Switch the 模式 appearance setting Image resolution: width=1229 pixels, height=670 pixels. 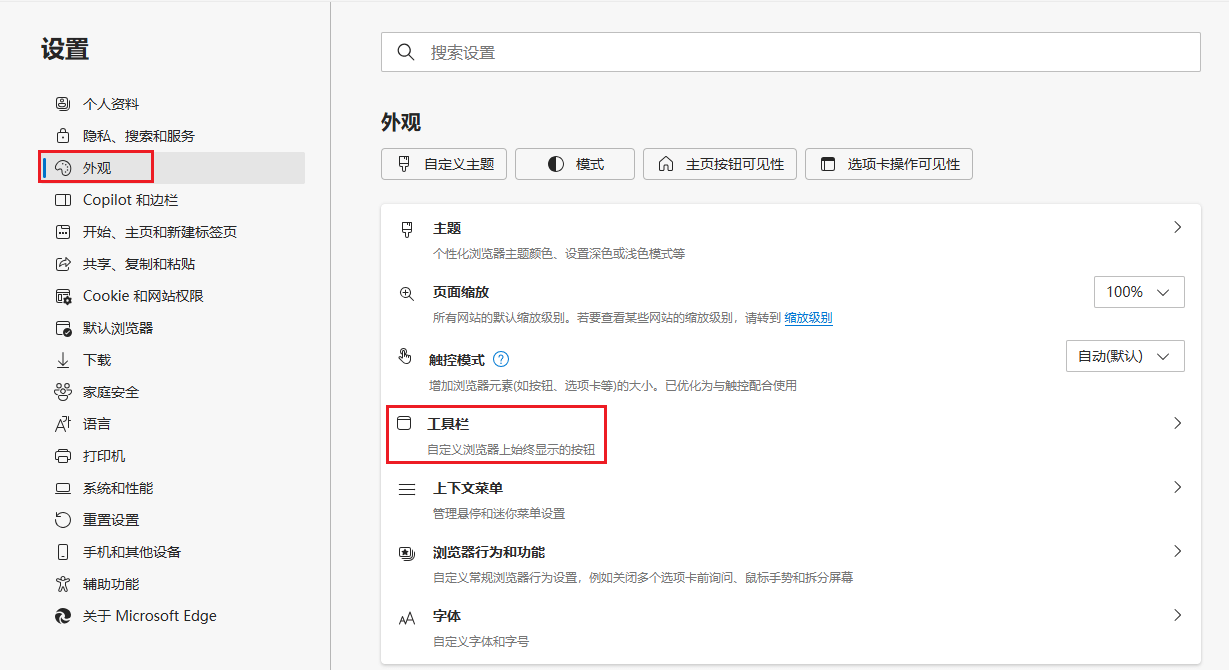tap(575, 163)
